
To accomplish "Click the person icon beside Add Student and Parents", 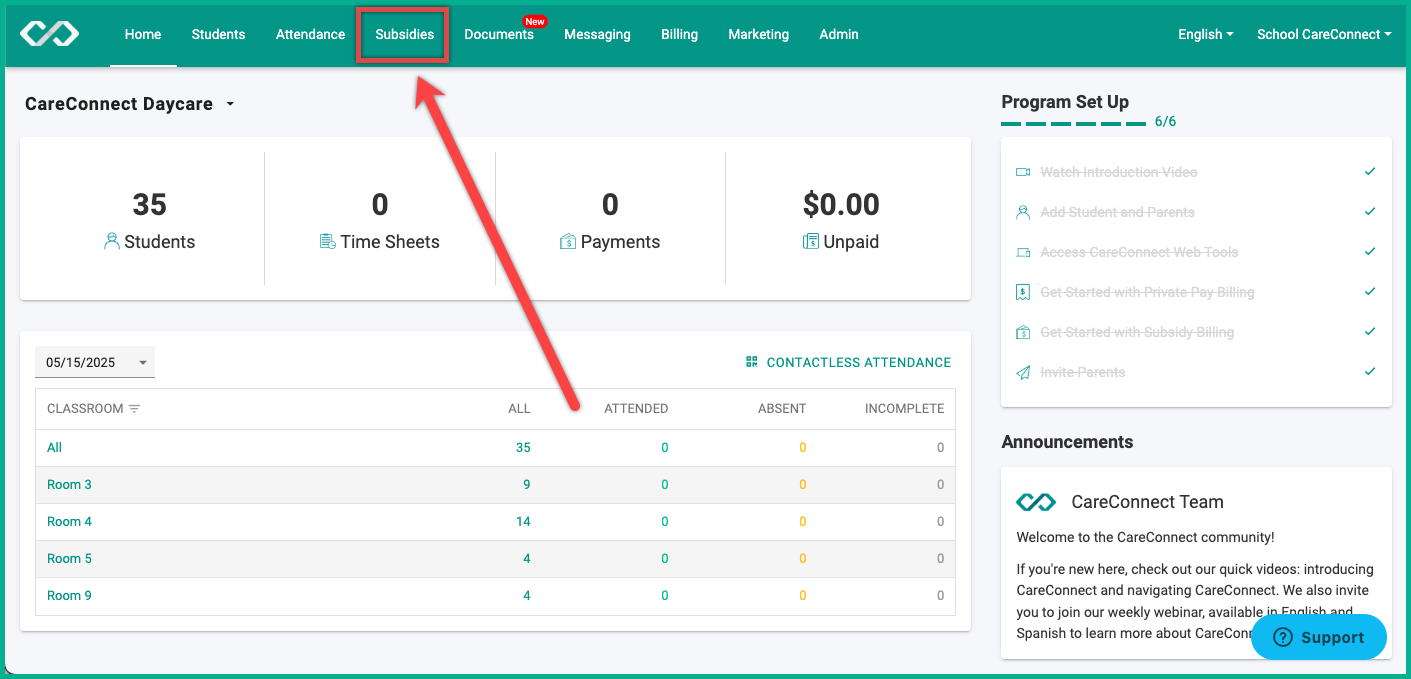I will click(x=1023, y=212).
